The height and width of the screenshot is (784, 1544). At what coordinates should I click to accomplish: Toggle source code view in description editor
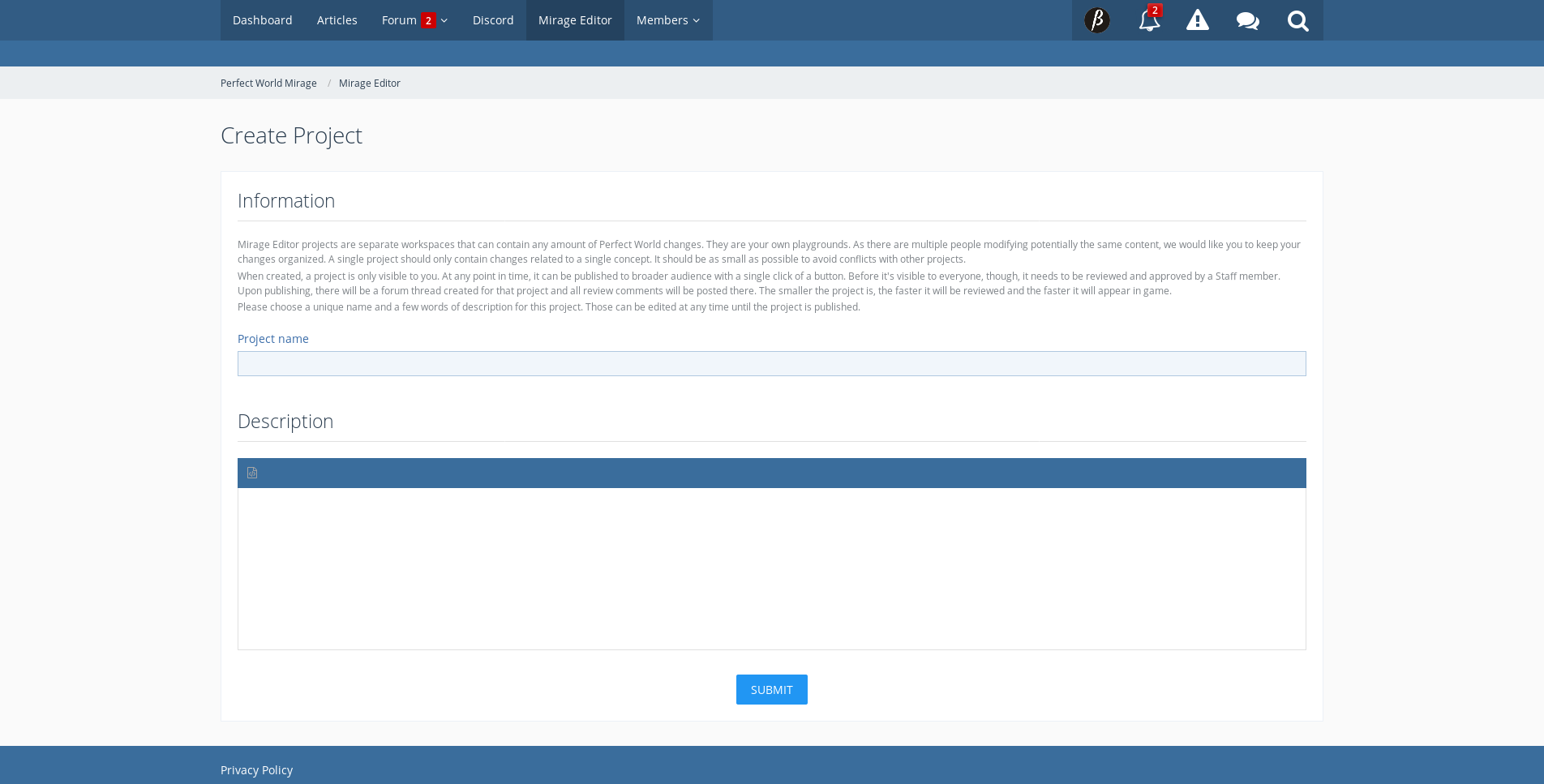pyautogui.click(x=252, y=473)
